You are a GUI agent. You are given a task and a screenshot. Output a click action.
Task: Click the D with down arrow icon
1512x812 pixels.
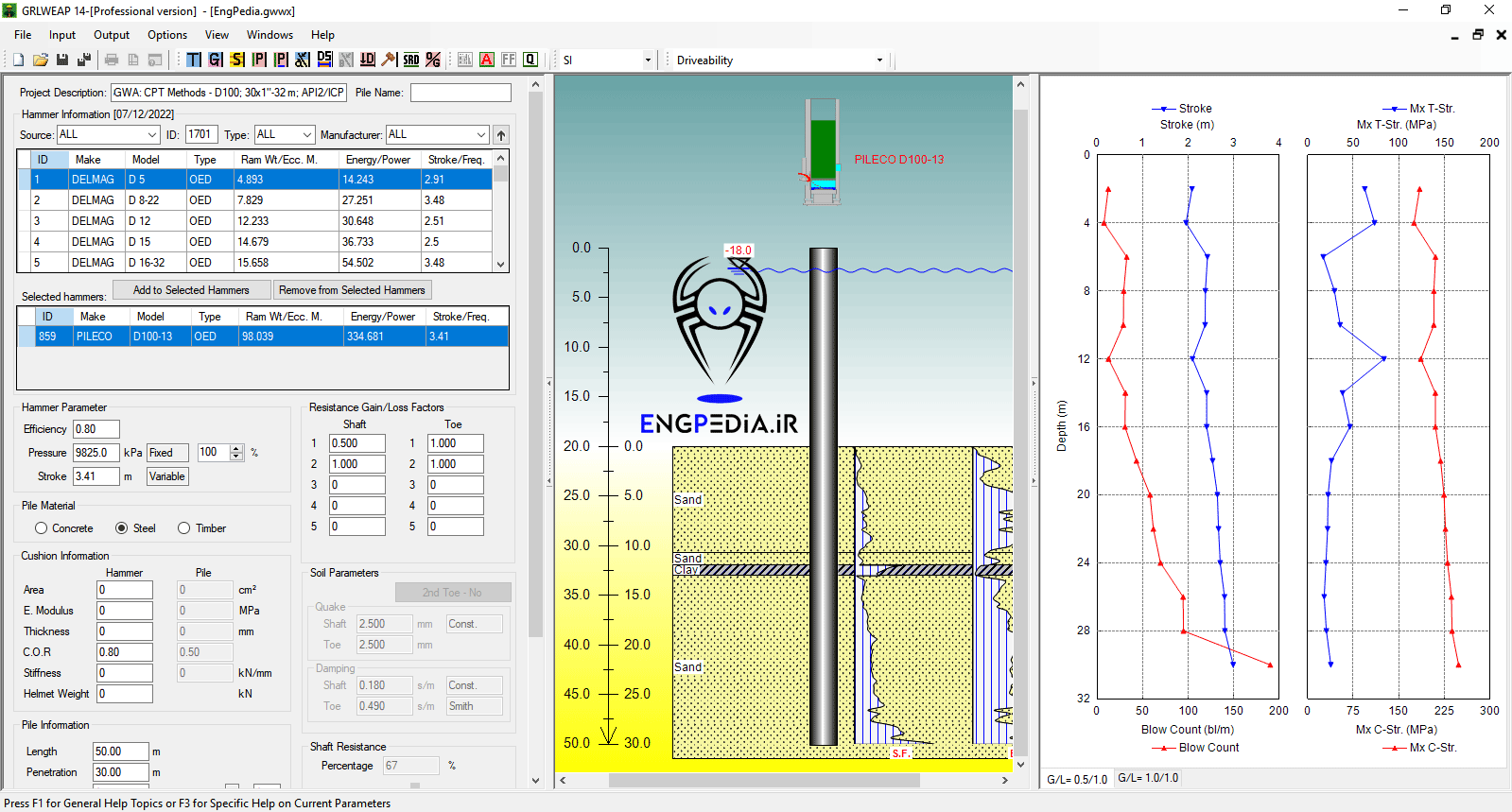coord(368,60)
